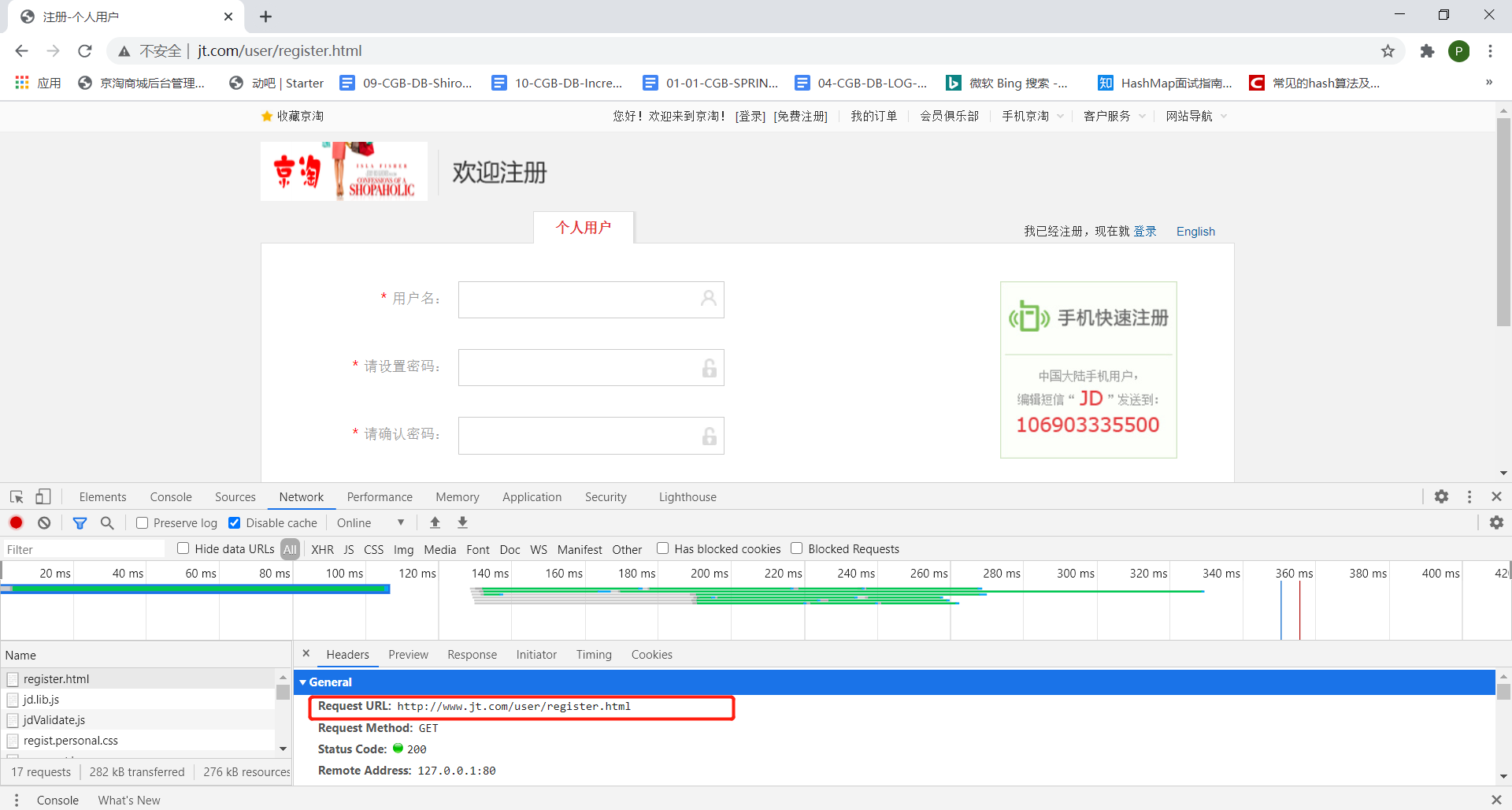
Task: Toggle the device emulation toolbar
Action: (43, 496)
